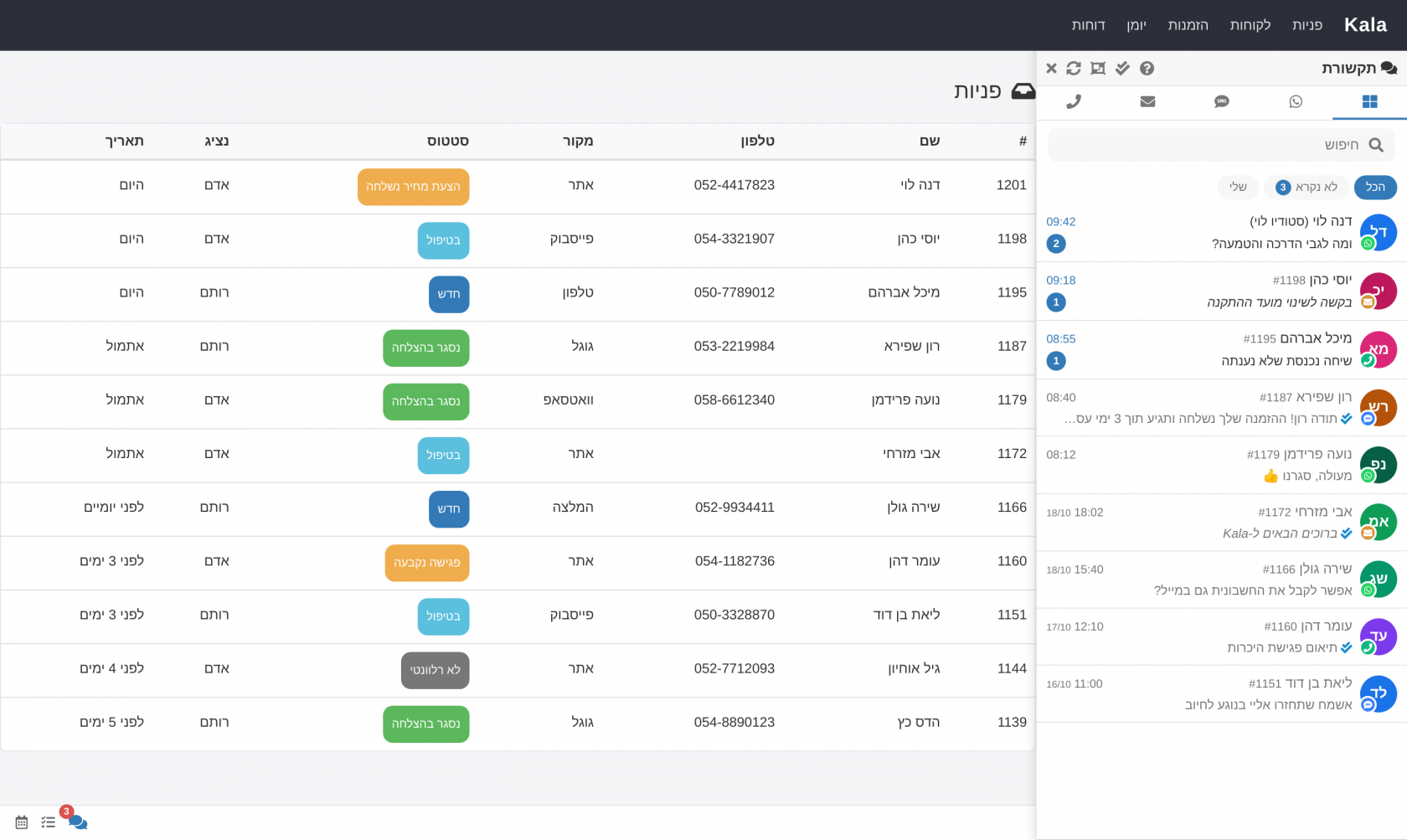Switch to the email tab icon
Image resolution: width=1407 pixels, height=840 pixels.
(1147, 102)
